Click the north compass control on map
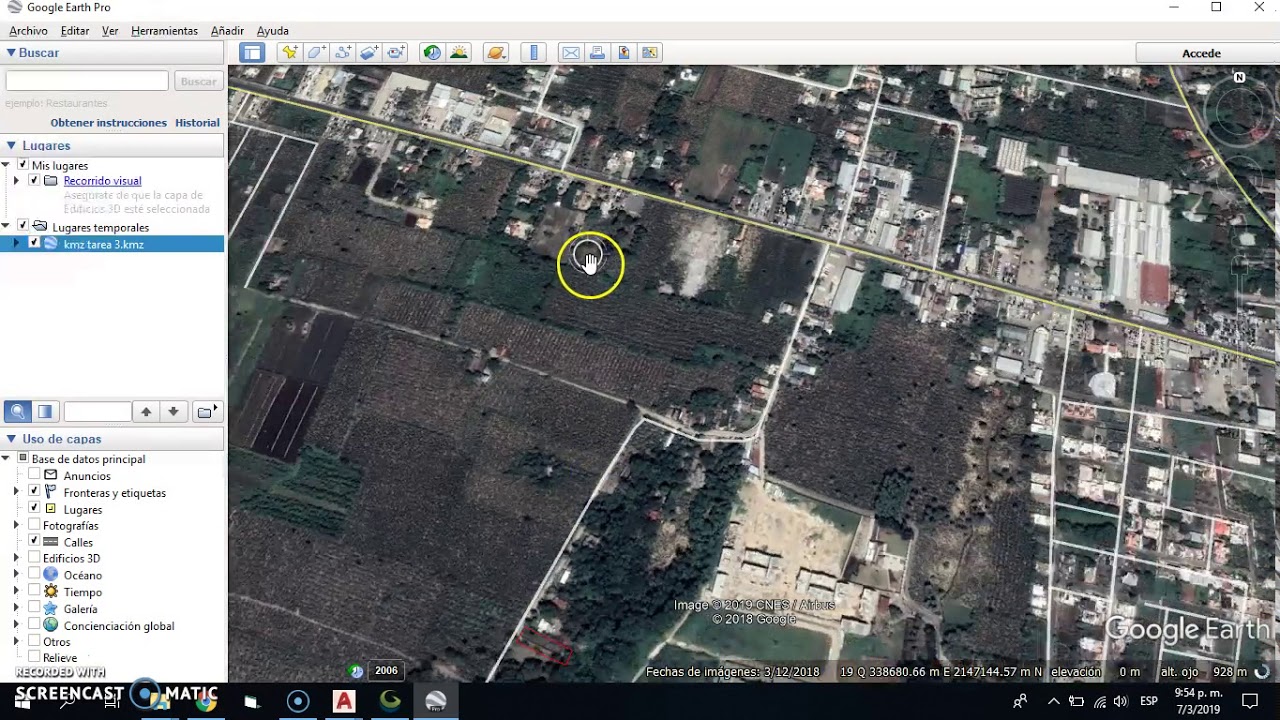The height and width of the screenshot is (720, 1280). 1240,77
